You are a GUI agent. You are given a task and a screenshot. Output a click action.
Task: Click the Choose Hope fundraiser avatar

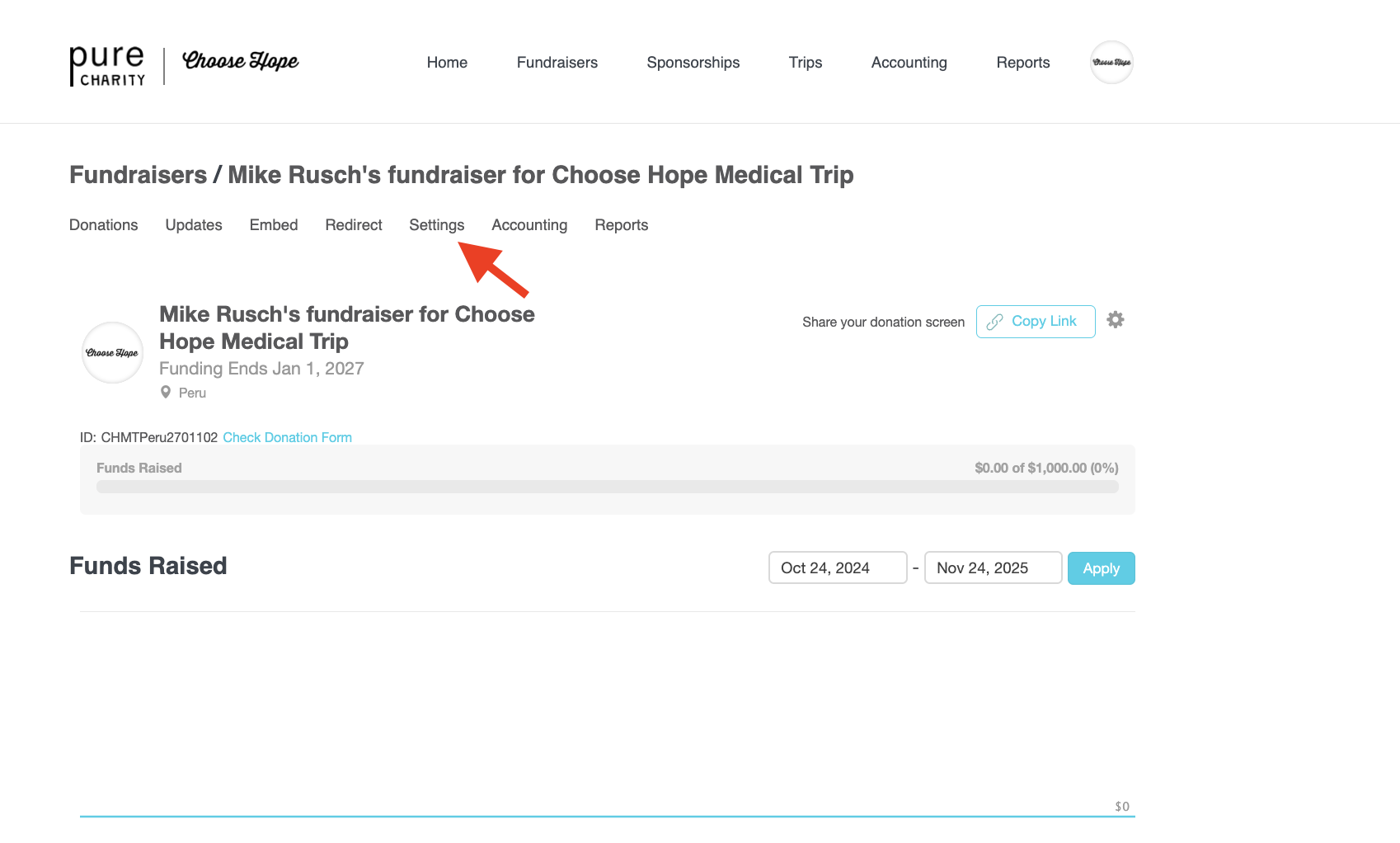pos(112,353)
